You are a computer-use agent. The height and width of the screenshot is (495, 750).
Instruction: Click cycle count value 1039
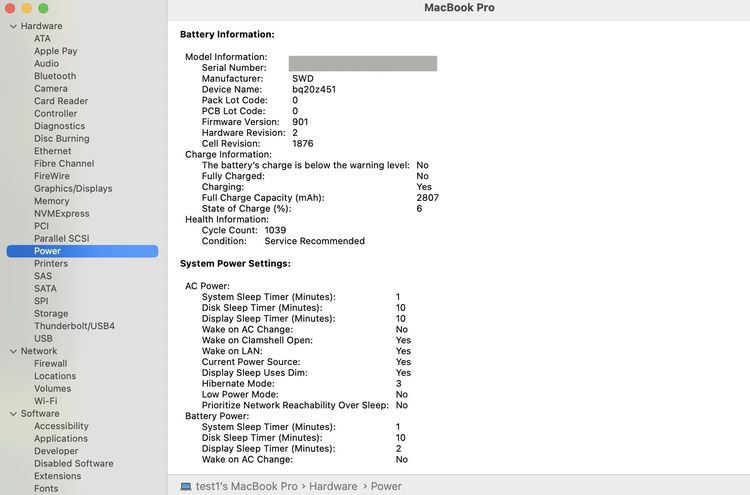[x=276, y=230]
